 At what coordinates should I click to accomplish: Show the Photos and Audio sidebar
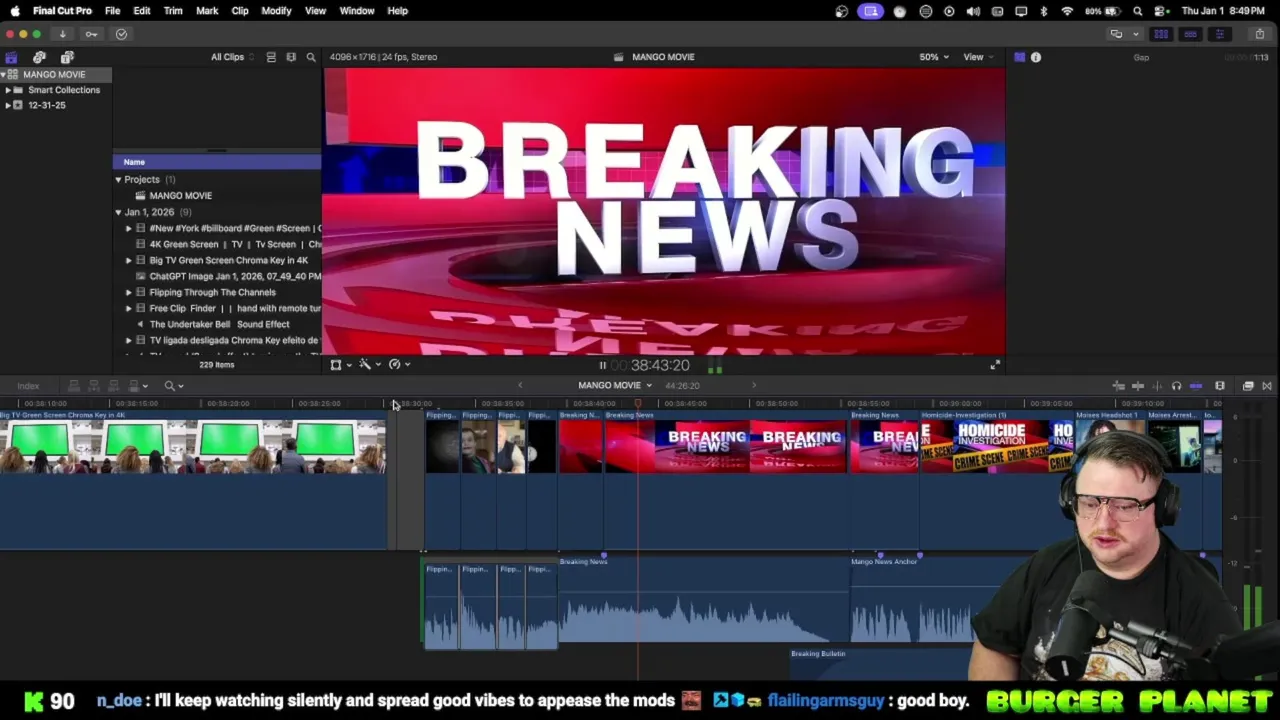(39, 57)
